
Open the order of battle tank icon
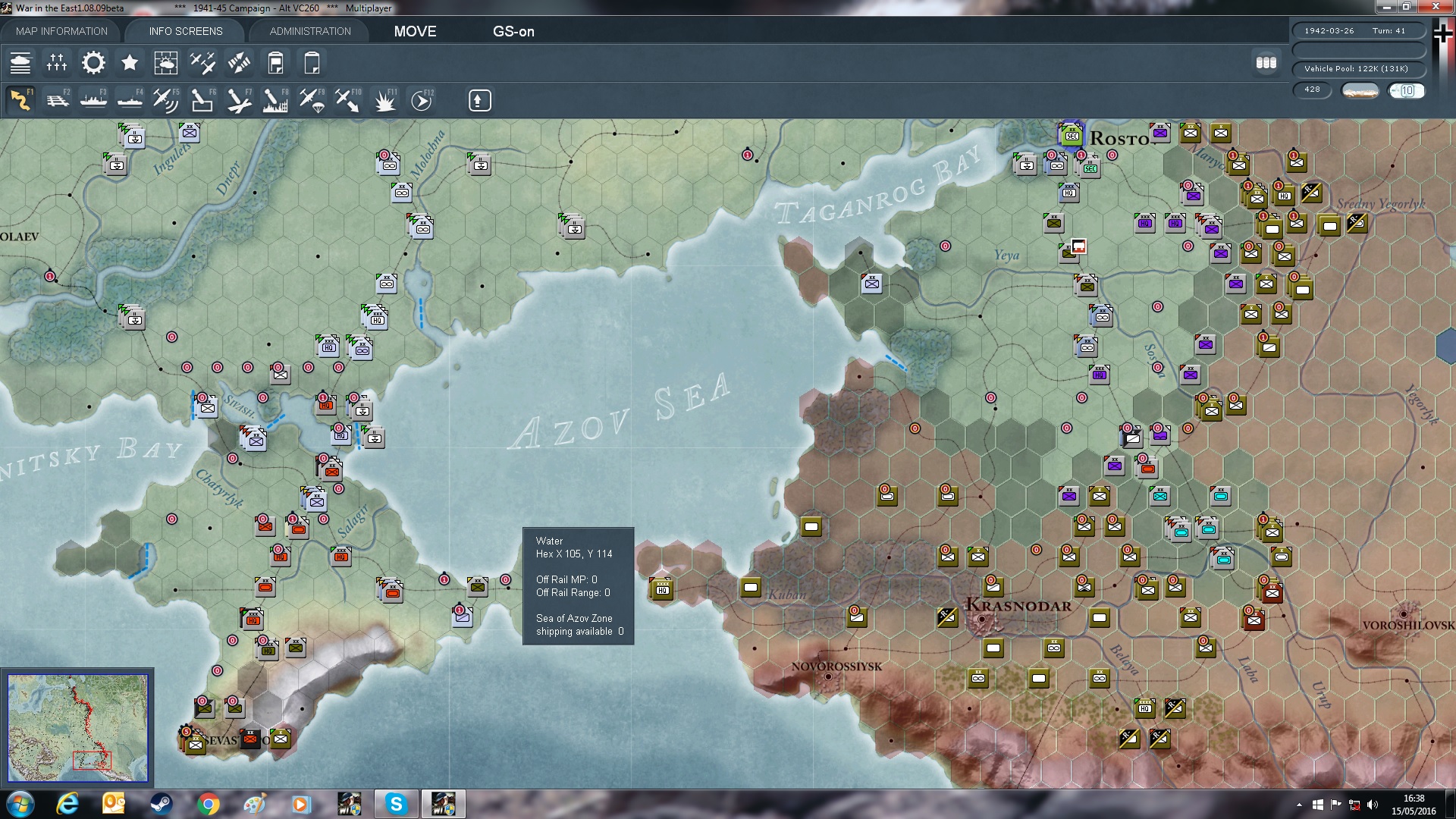coord(20,62)
